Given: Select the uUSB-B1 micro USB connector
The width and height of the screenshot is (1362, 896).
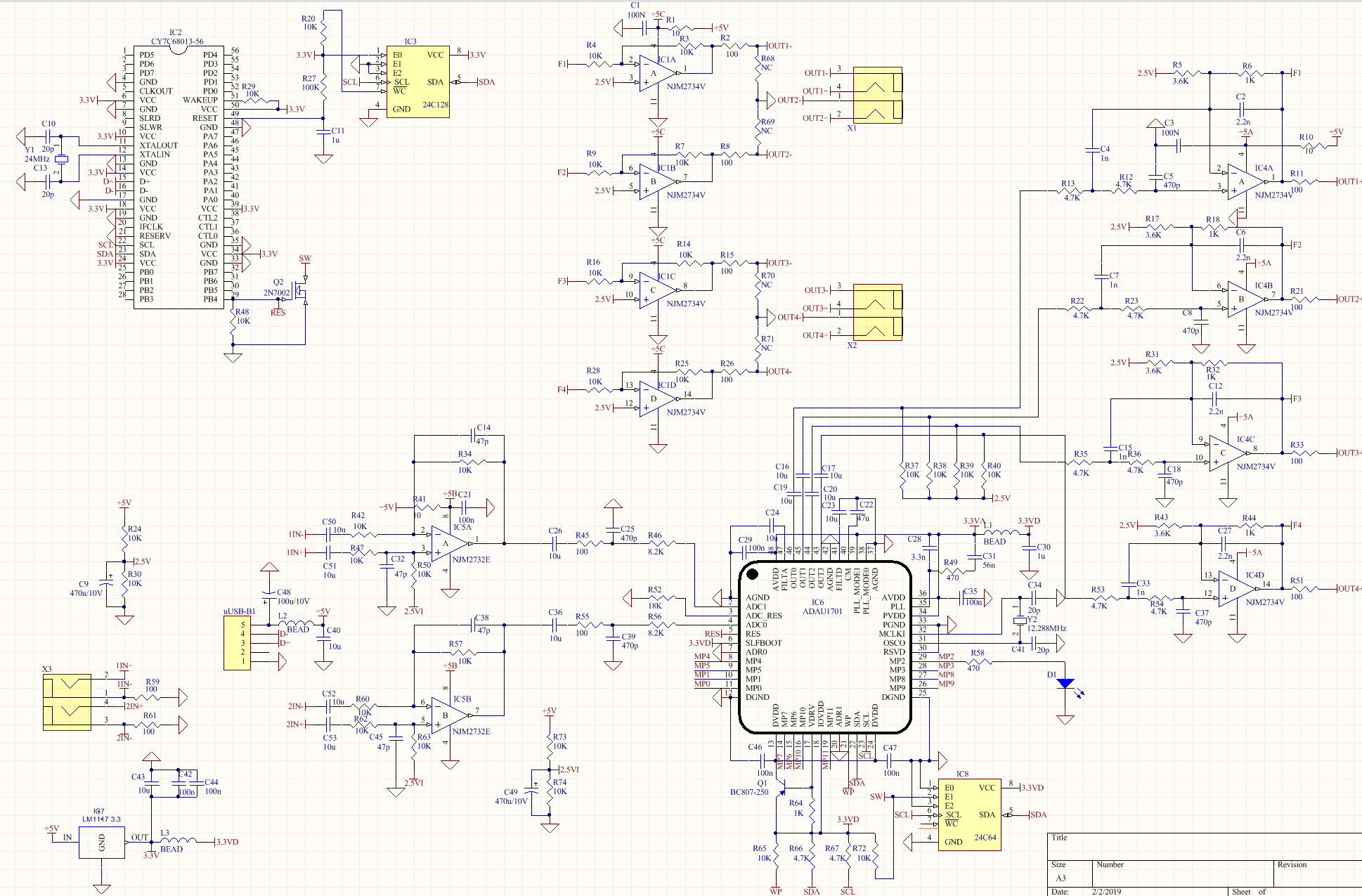Looking at the screenshot, I should click(238, 643).
